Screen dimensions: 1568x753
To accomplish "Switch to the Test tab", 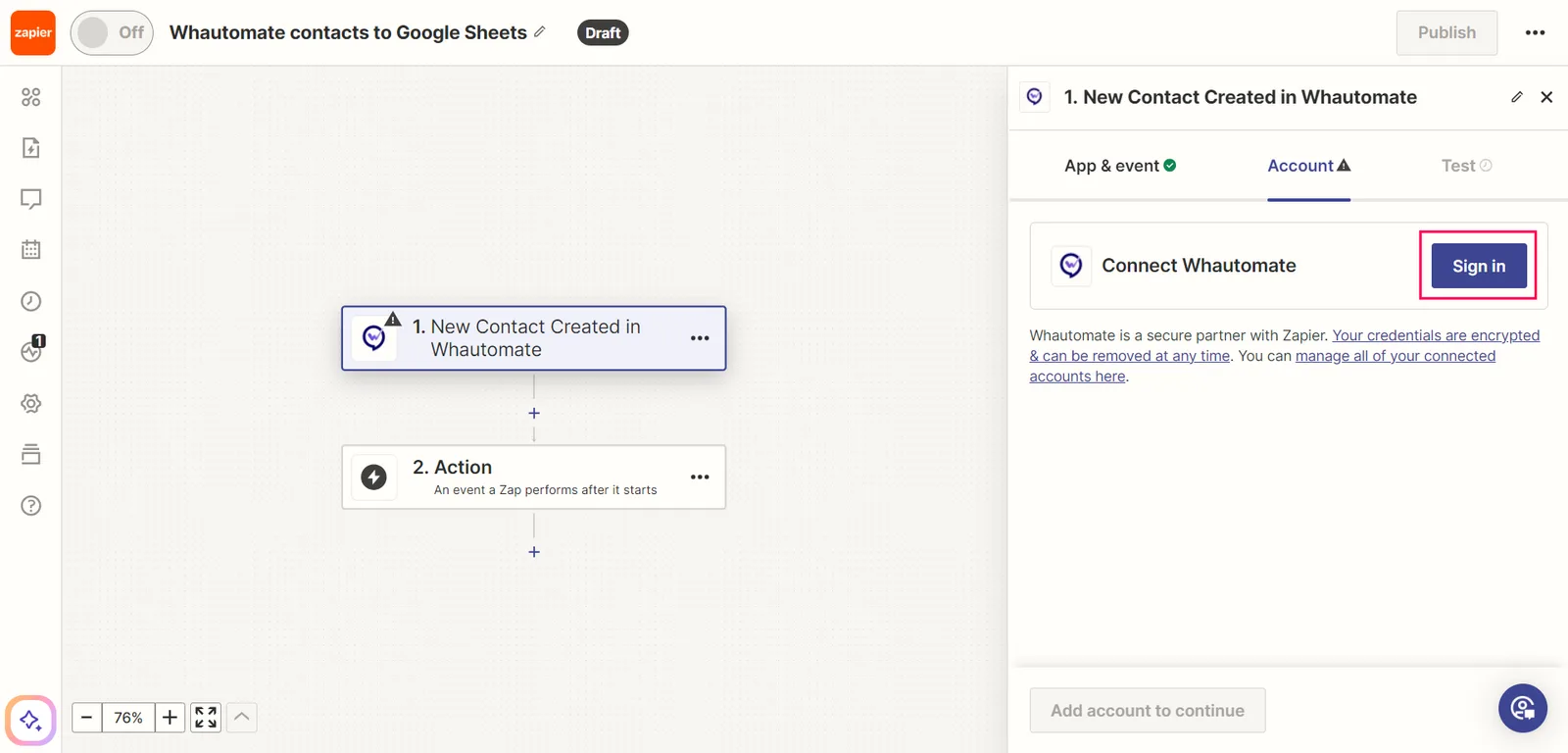I will click(1466, 166).
